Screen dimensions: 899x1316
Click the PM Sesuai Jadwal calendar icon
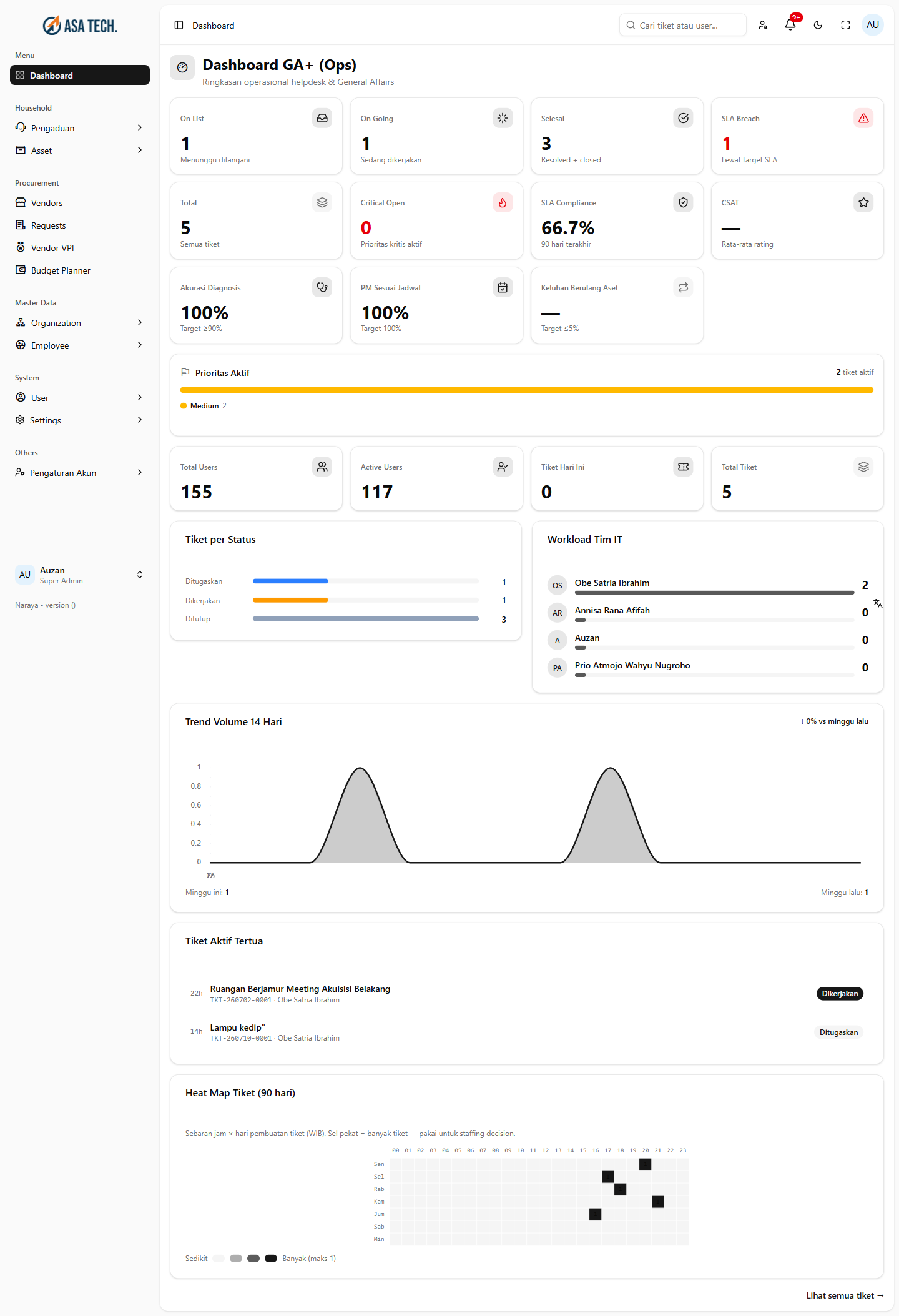[503, 287]
